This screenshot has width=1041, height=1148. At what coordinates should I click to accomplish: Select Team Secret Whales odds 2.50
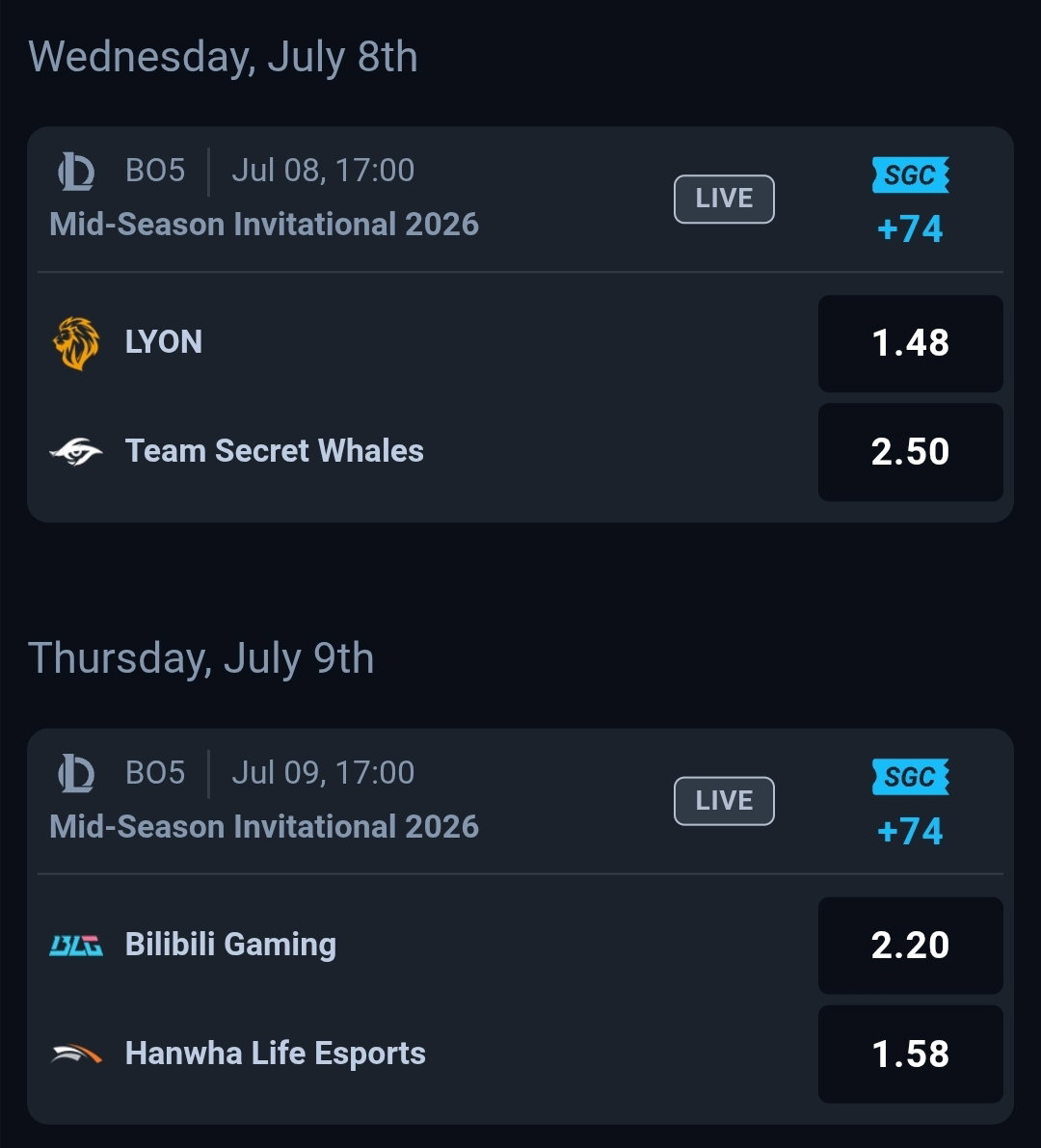click(910, 452)
